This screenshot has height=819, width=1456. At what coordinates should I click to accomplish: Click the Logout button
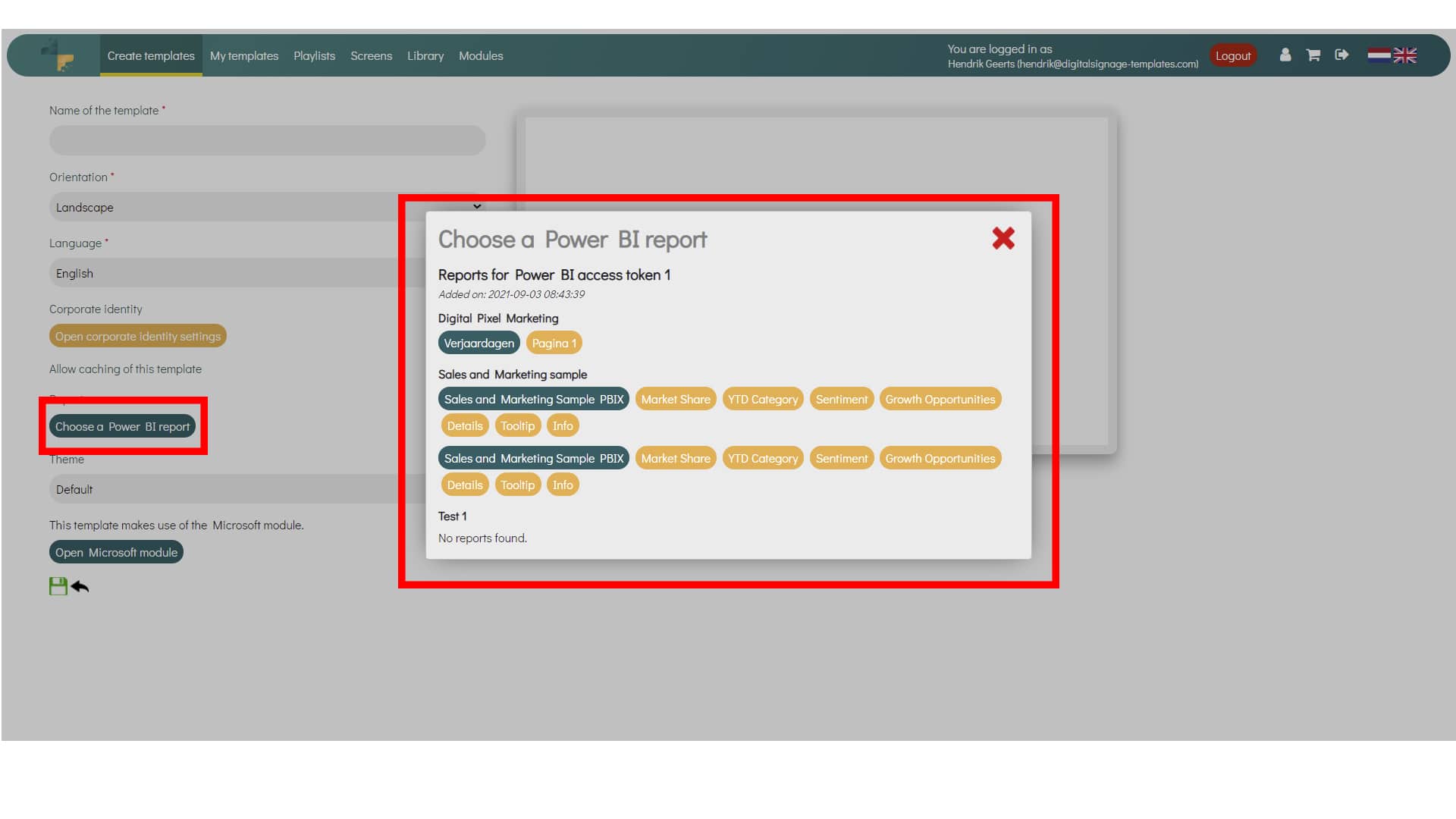[1233, 55]
